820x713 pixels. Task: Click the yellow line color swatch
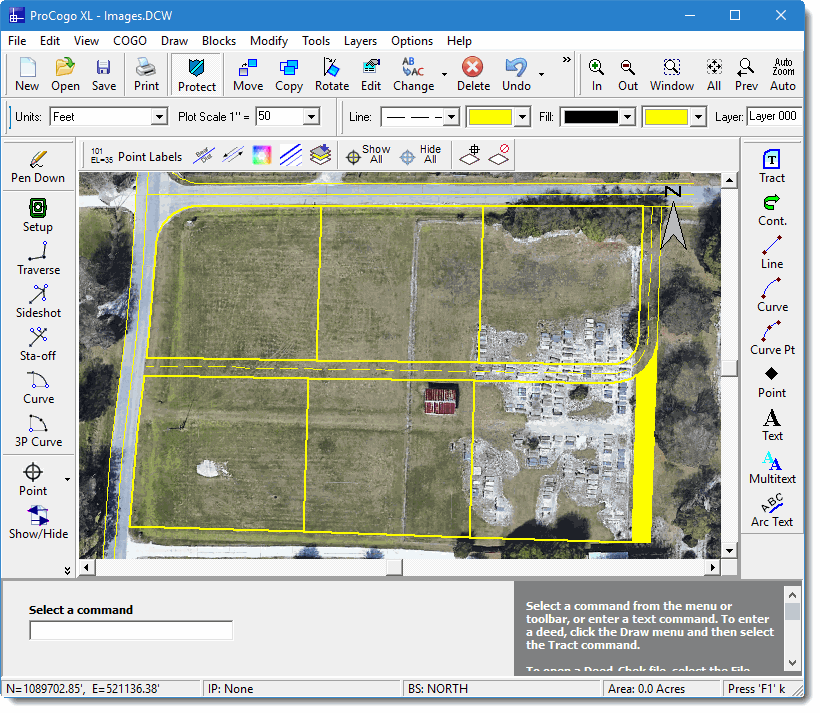(x=490, y=117)
